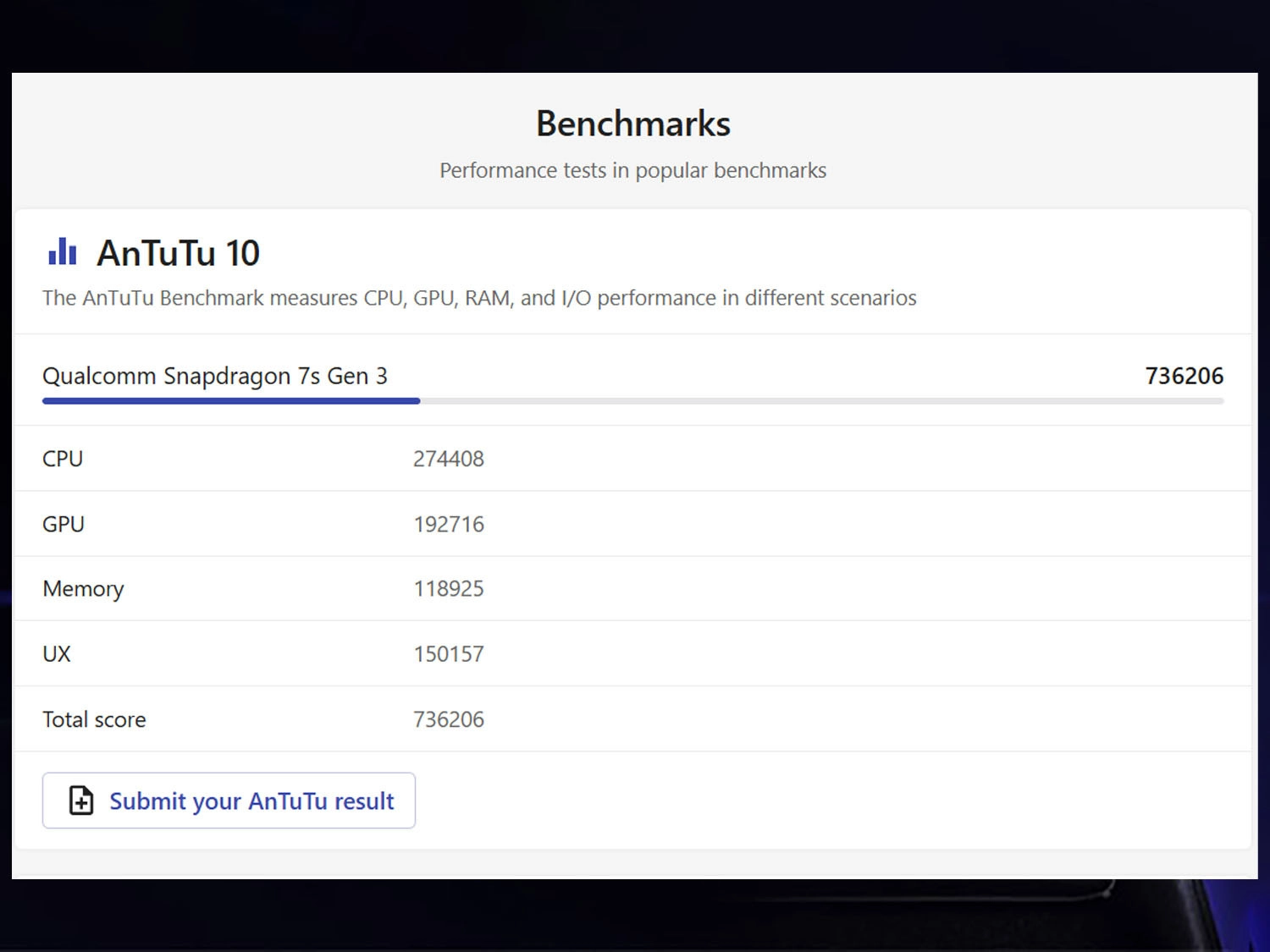Click the Memory score 118925
Image resolution: width=1270 pixels, height=952 pixels.
(x=449, y=588)
